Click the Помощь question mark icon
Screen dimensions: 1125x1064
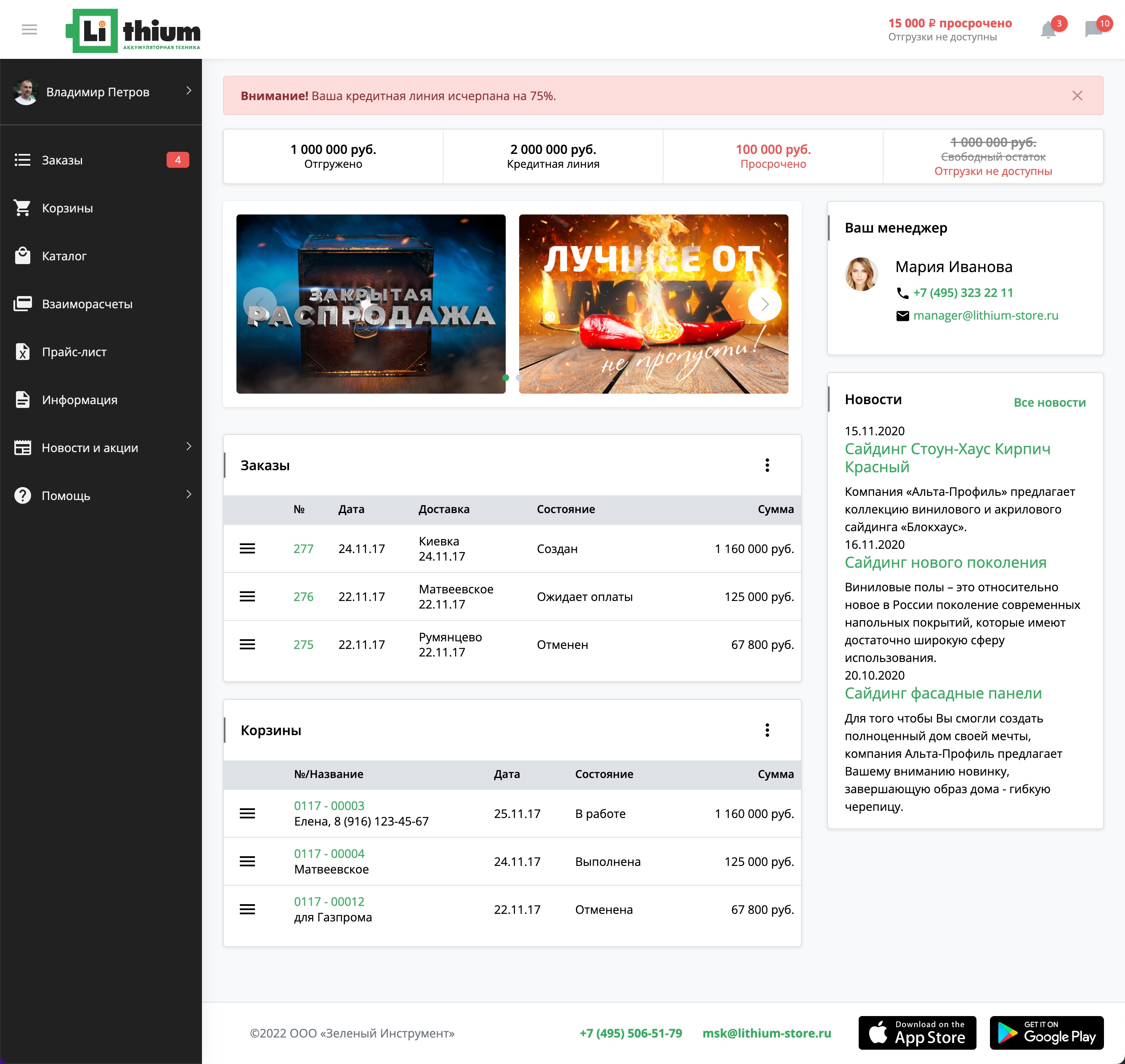click(23, 496)
